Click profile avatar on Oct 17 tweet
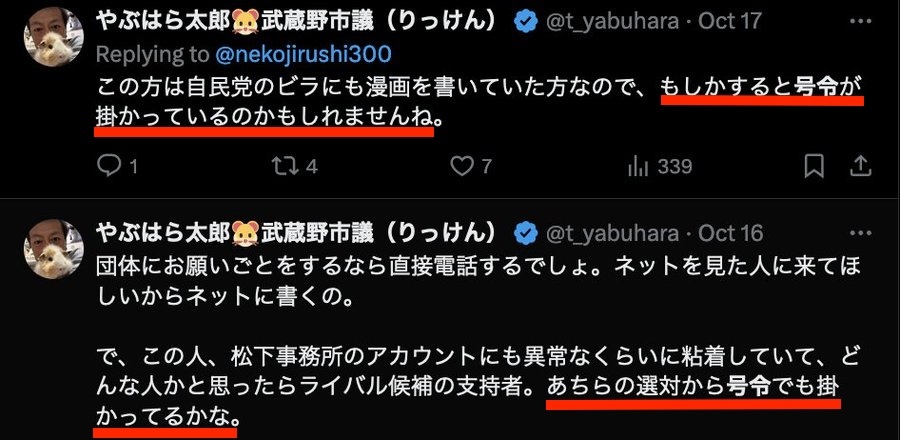 coord(53,37)
